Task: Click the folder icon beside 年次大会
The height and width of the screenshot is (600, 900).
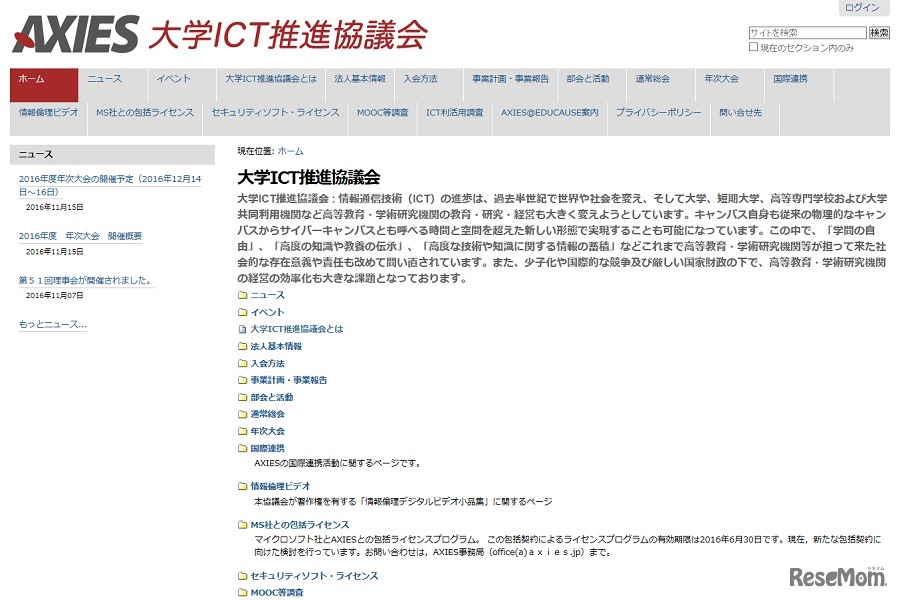Action: (x=243, y=431)
